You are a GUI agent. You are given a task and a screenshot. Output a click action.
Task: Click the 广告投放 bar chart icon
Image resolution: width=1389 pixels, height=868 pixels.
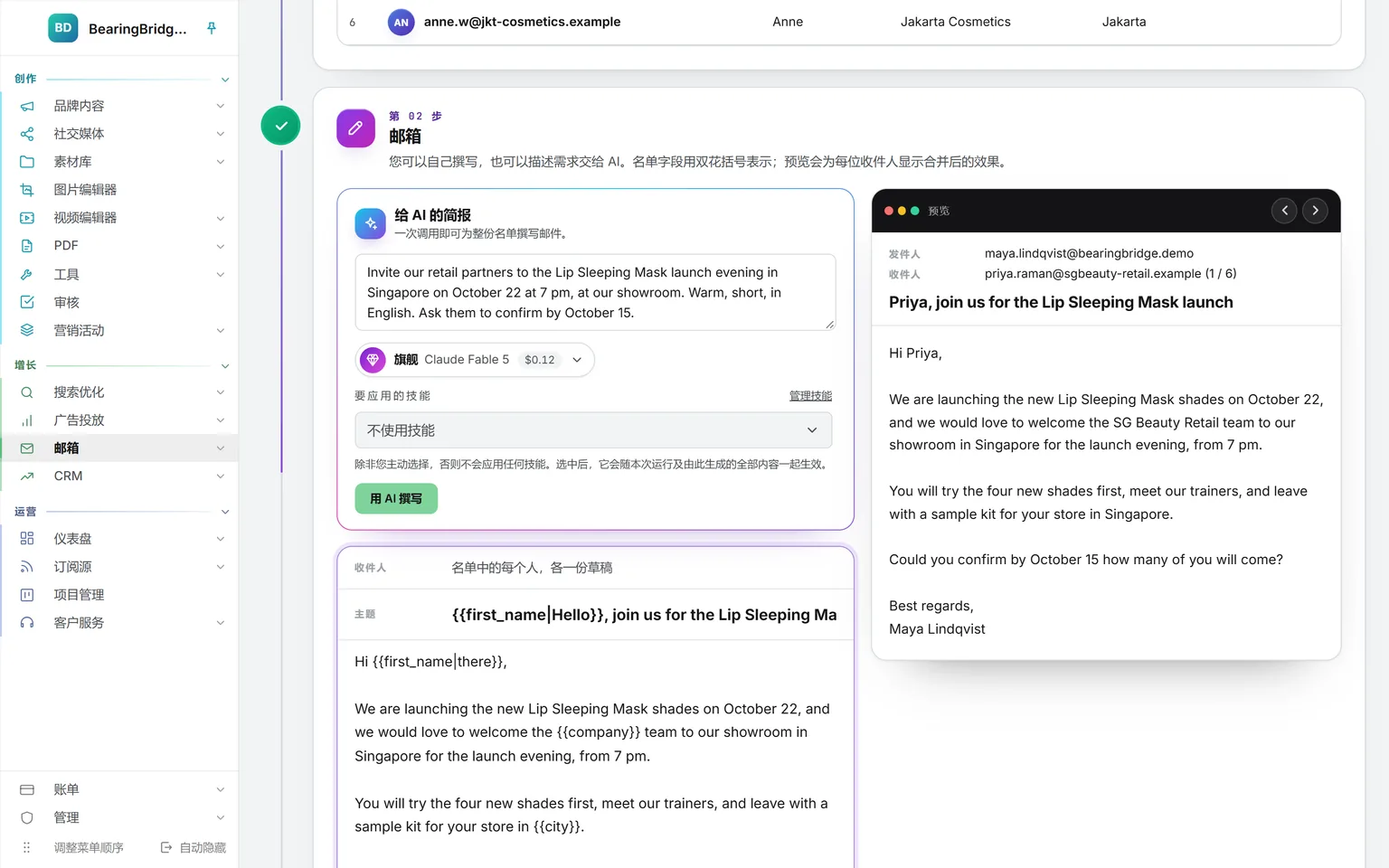27,420
